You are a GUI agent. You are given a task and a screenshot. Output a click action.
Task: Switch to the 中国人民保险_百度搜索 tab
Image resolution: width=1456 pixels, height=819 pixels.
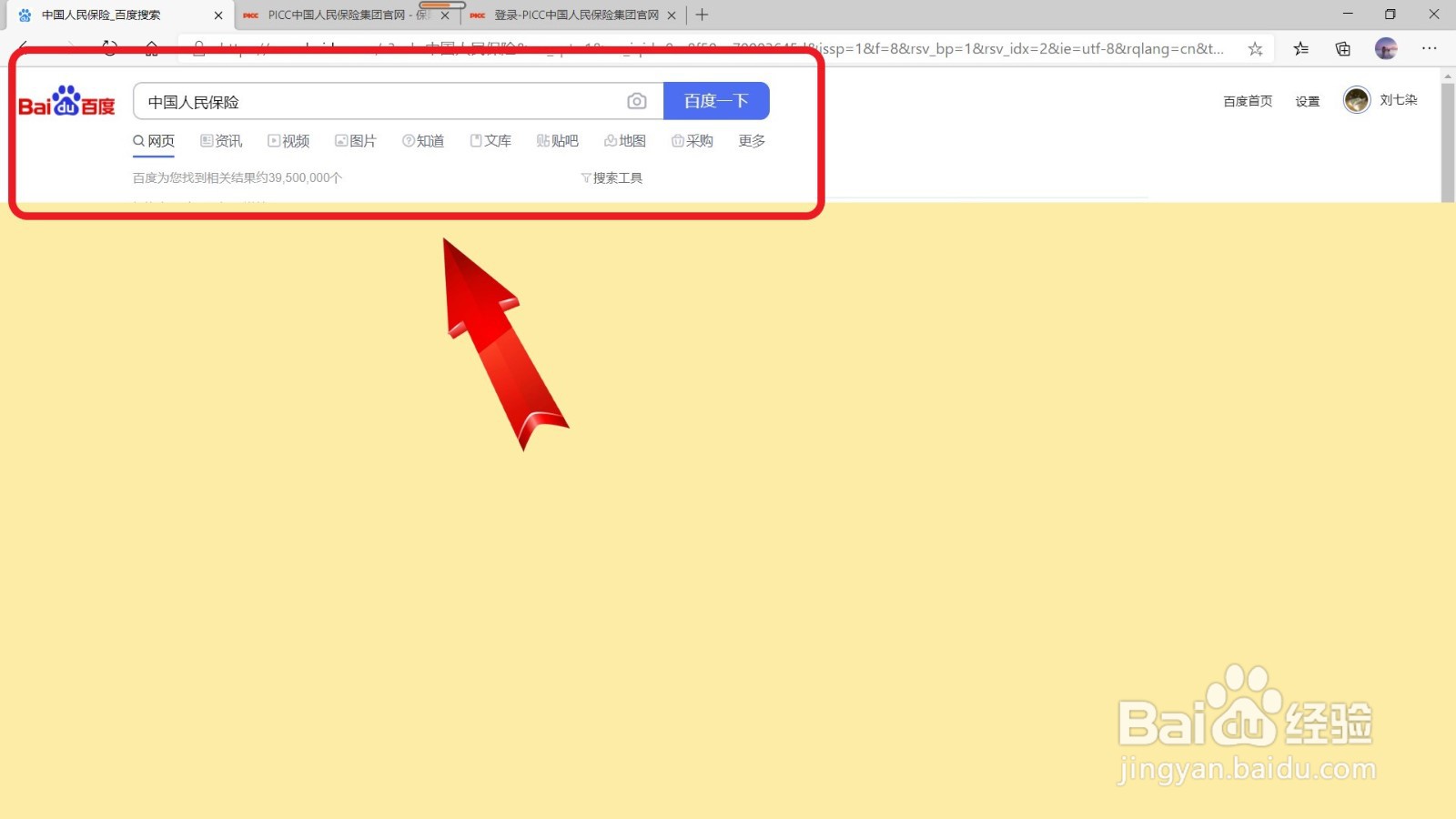tap(117, 15)
